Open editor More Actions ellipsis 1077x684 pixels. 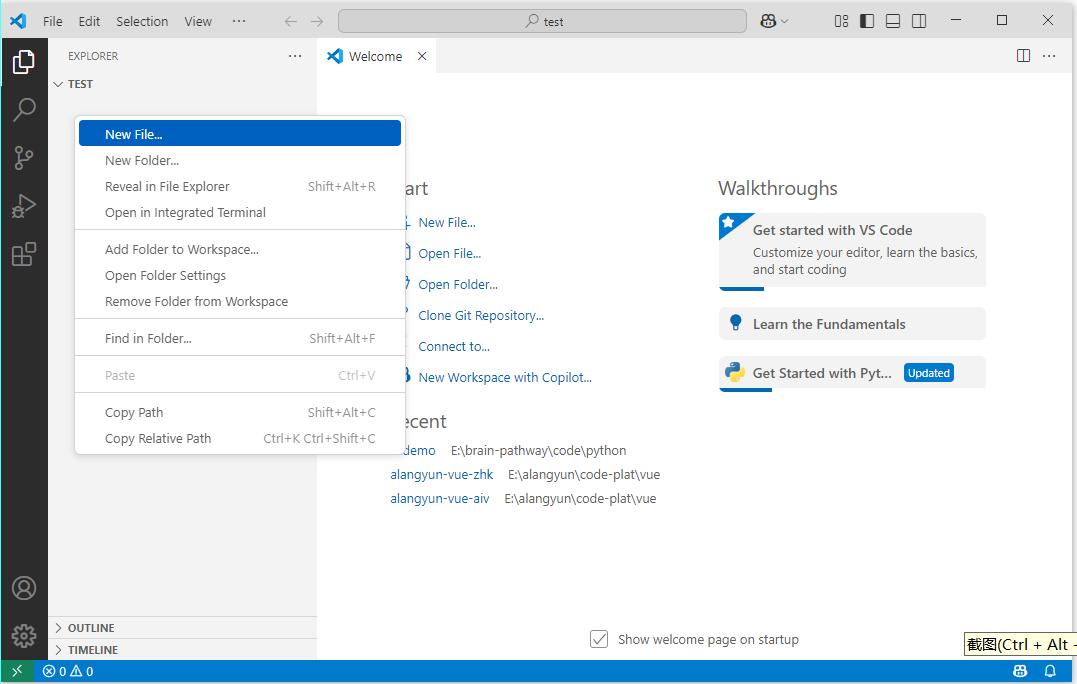click(1049, 56)
